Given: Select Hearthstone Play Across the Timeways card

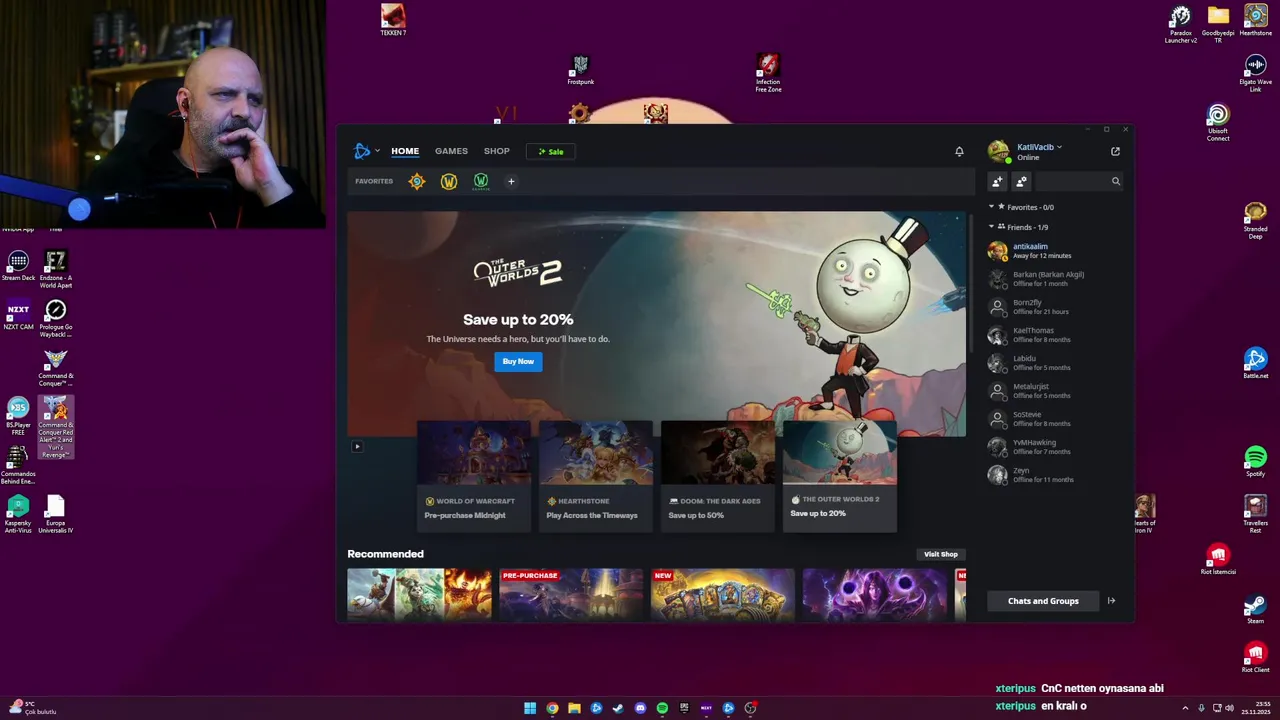Looking at the screenshot, I should tap(596, 476).
